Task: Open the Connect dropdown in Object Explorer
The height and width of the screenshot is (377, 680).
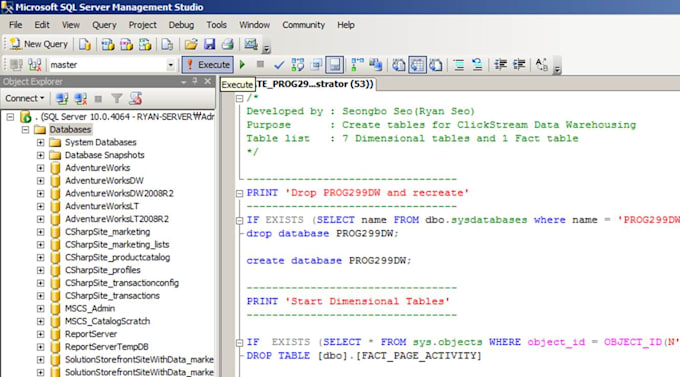Action: pyautogui.click(x=25, y=98)
